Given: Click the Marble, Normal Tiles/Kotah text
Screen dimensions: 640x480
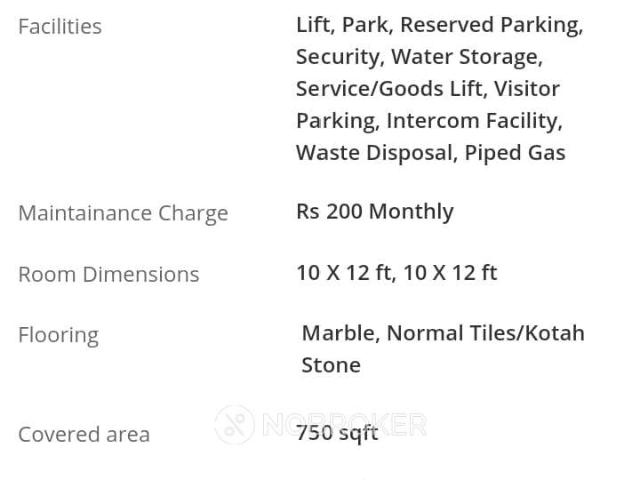Looking at the screenshot, I should tap(443, 333).
